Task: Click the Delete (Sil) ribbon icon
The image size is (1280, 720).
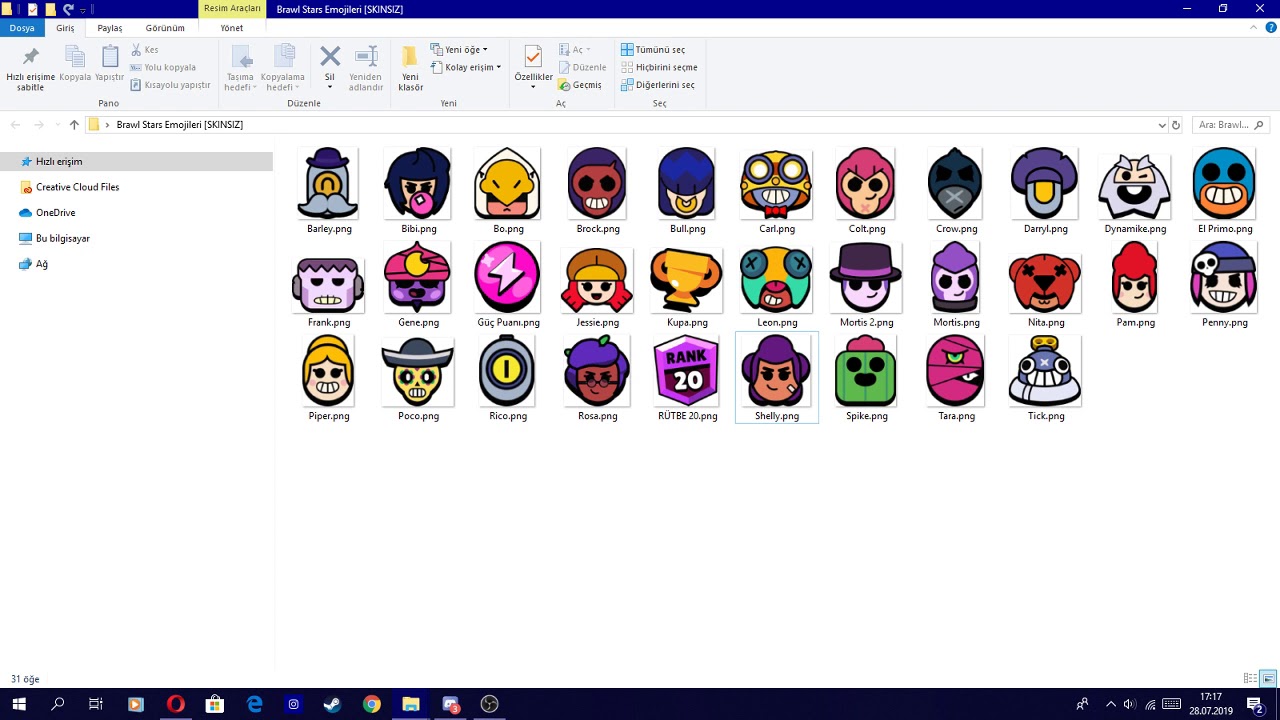Action: 330,55
